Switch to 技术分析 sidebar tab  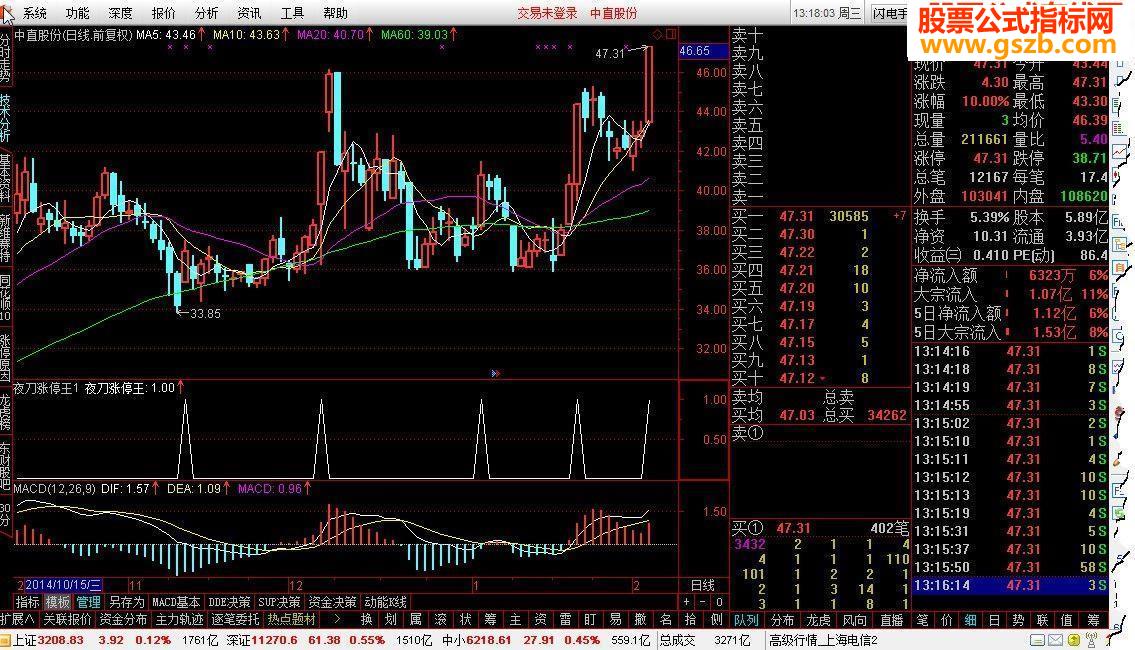coord(6,118)
